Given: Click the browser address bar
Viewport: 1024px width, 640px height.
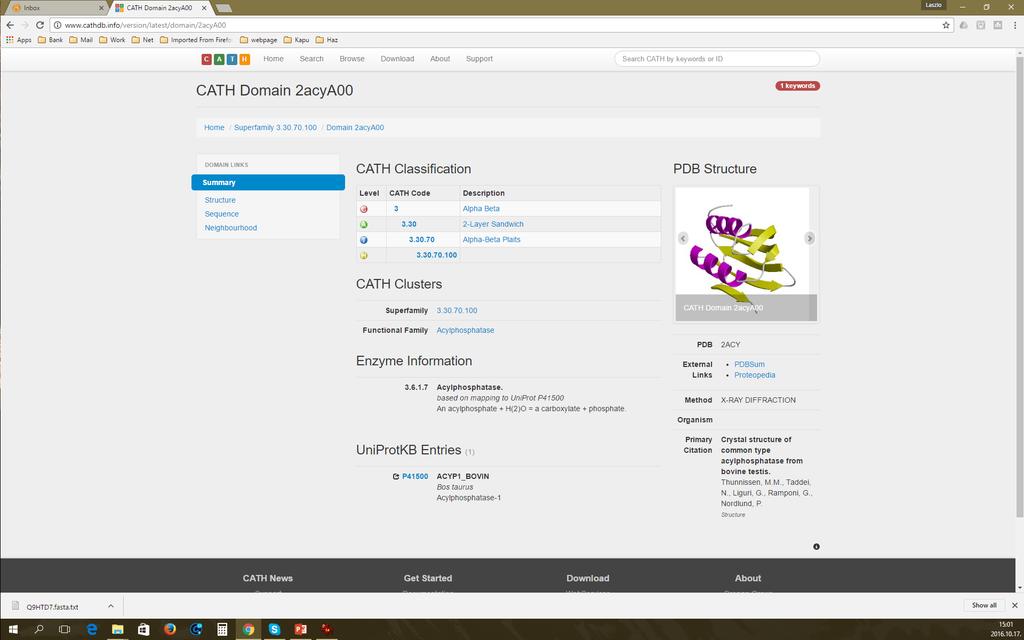Looking at the screenshot, I should (500, 25).
